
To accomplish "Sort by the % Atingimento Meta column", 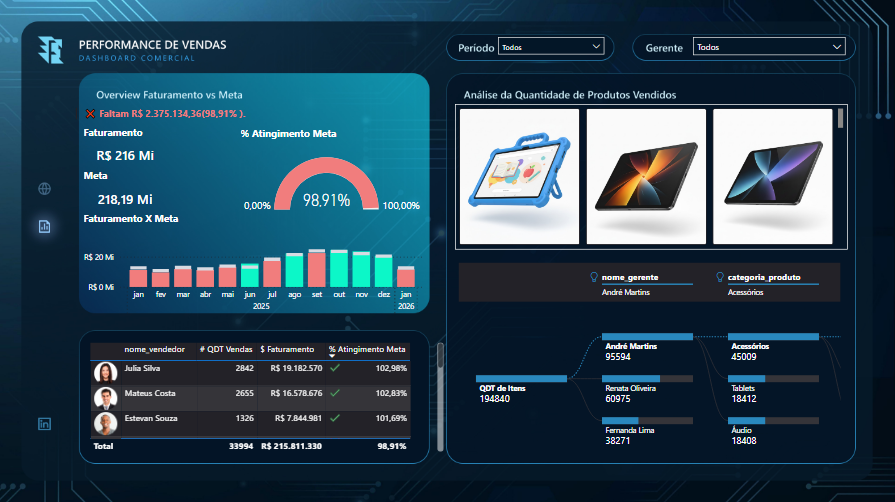I will tap(367, 349).
